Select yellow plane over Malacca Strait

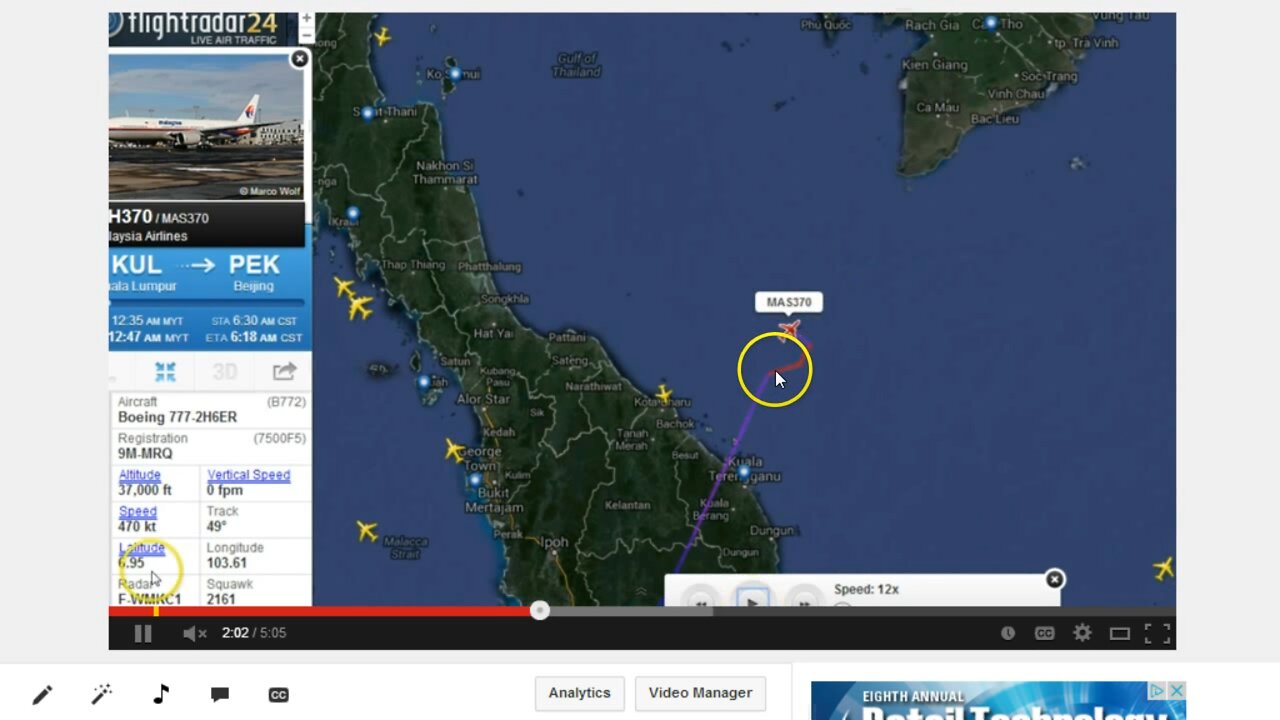tap(367, 531)
